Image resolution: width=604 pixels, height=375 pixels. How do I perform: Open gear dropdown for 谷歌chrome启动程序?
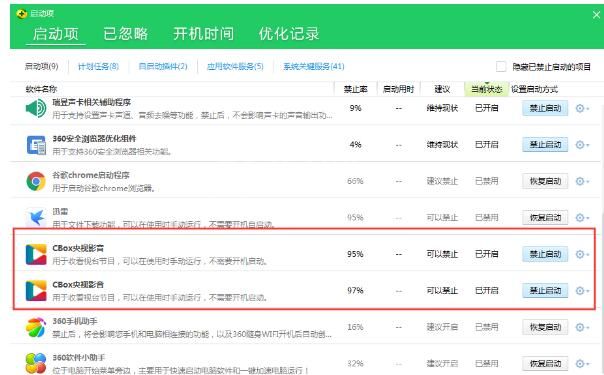pos(582,181)
